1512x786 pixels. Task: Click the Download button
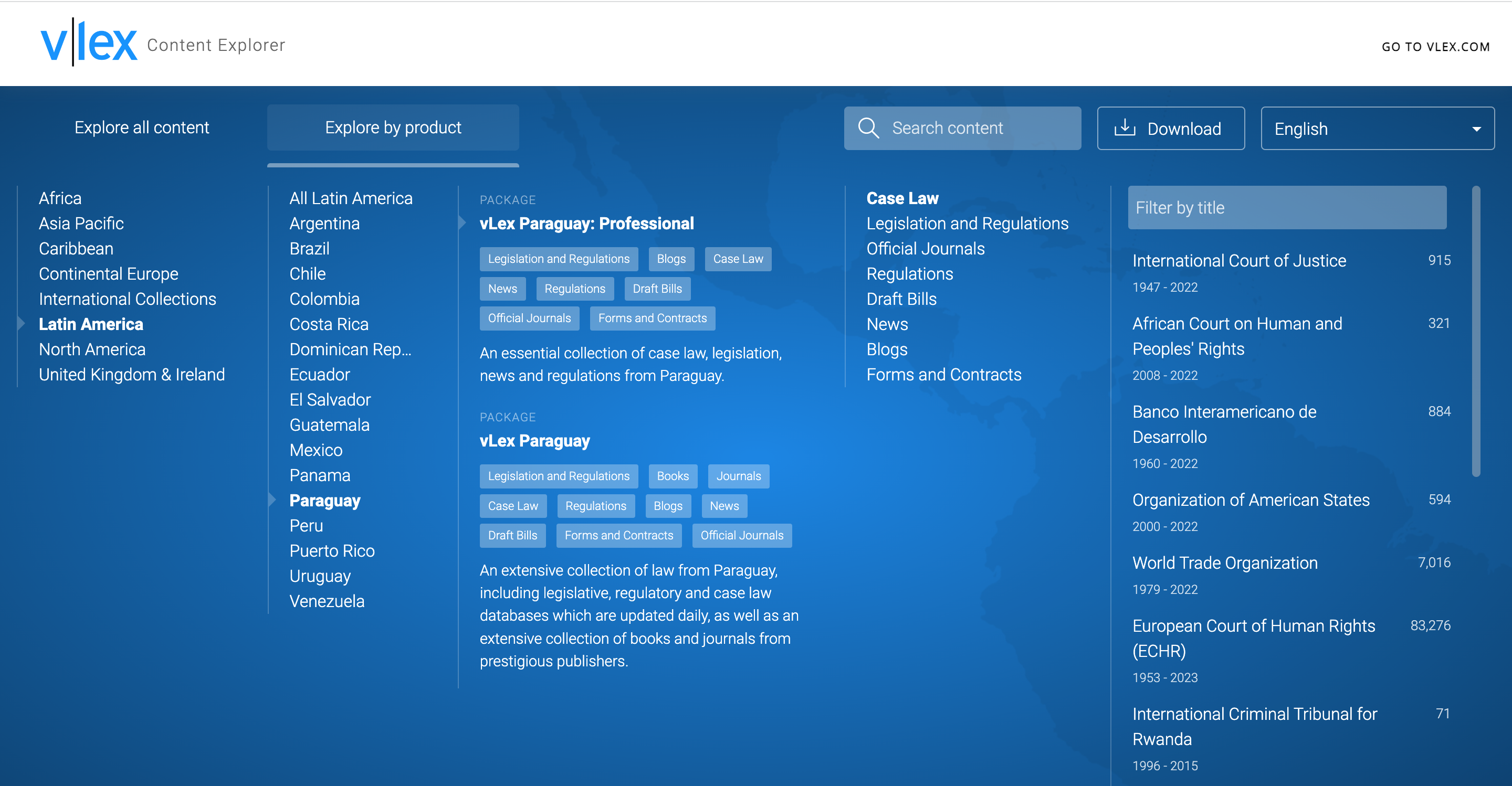pyautogui.click(x=1170, y=129)
